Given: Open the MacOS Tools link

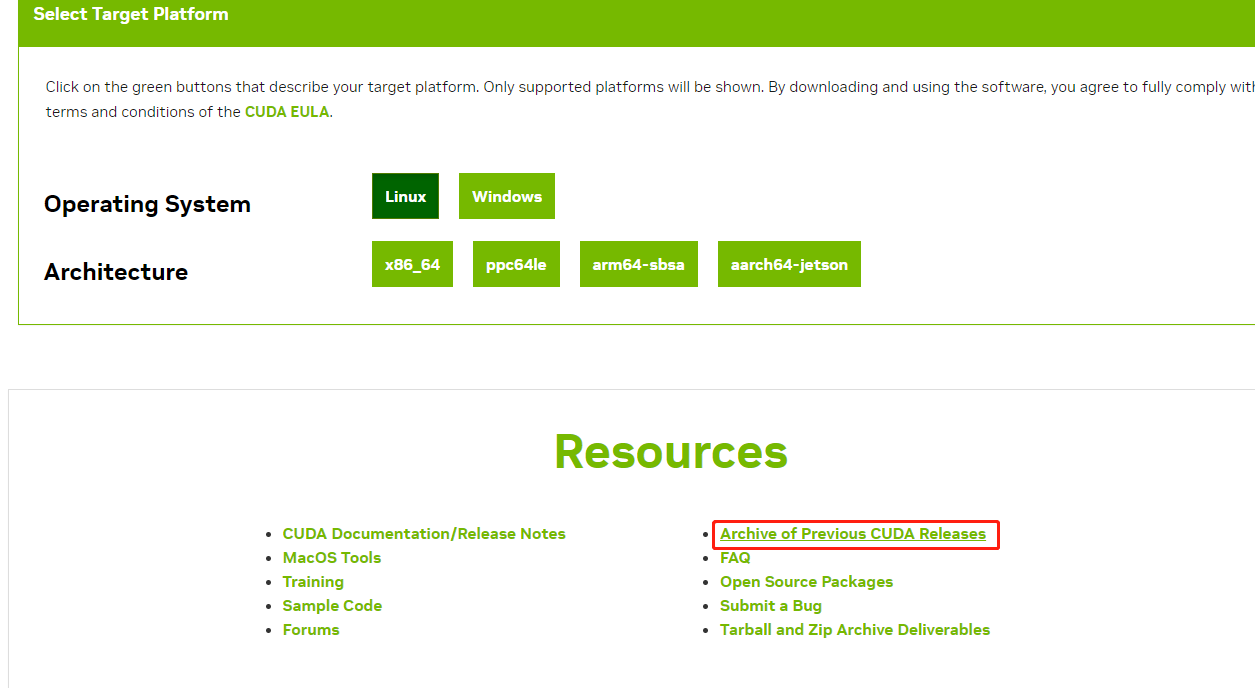Looking at the screenshot, I should click(x=332, y=558).
